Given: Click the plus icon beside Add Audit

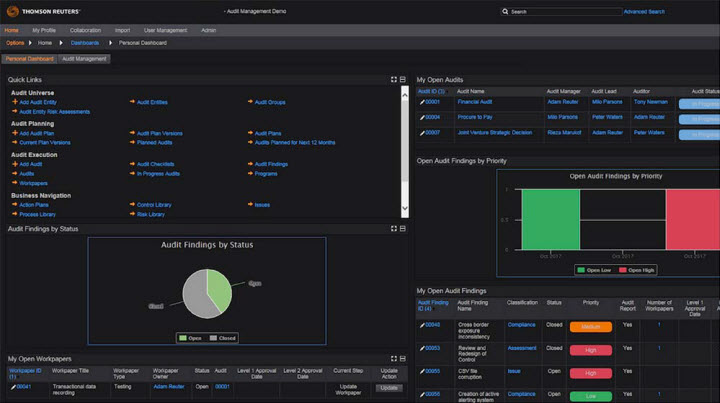Looking at the screenshot, I should (x=15, y=164).
